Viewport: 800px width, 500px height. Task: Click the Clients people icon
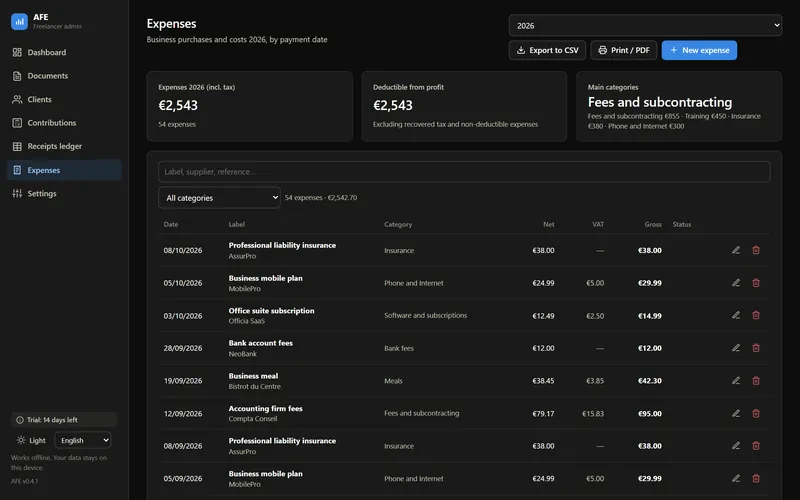pos(17,99)
